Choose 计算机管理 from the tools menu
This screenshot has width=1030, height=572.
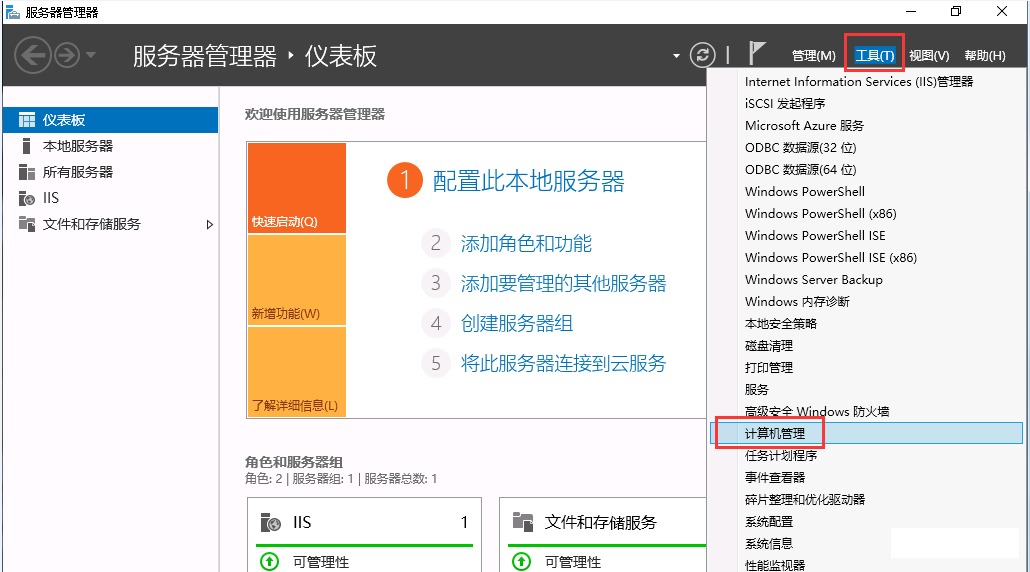775,433
